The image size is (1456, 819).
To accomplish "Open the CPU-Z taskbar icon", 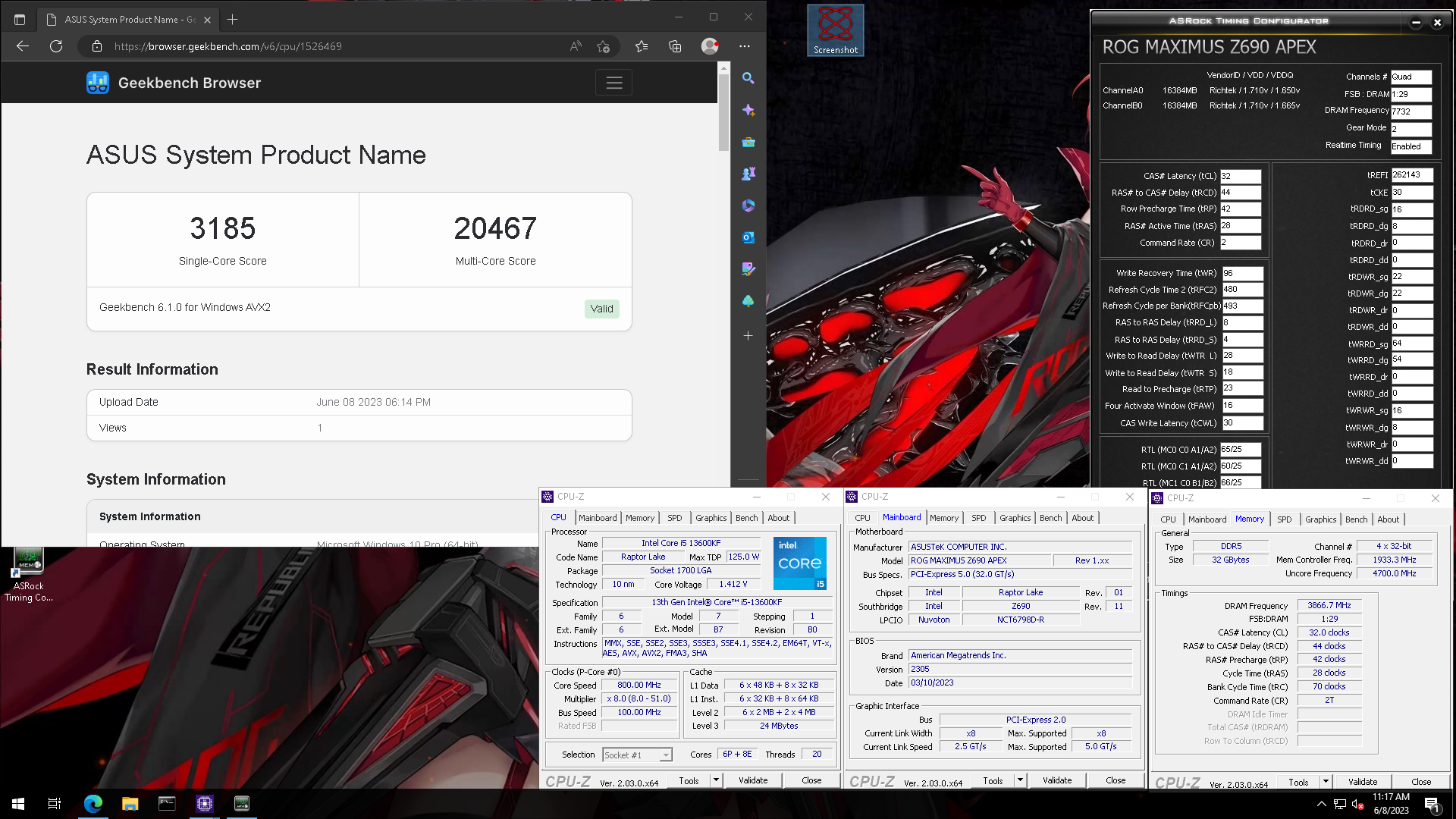I will 205,804.
